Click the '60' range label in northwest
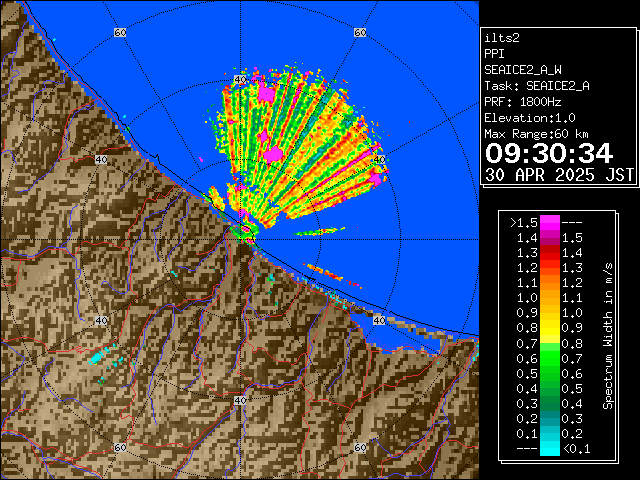 click(x=120, y=32)
